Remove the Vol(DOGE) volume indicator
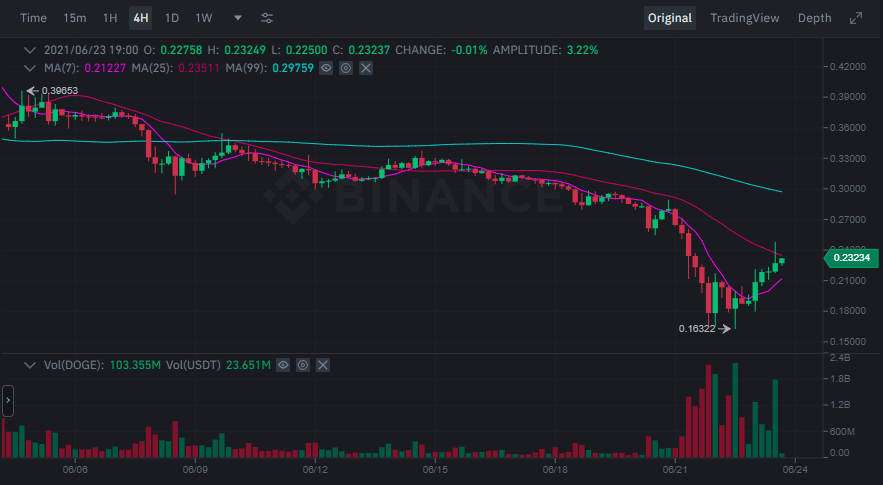Image resolution: width=883 pixels, height=485 pixels. tap(323, 366)
